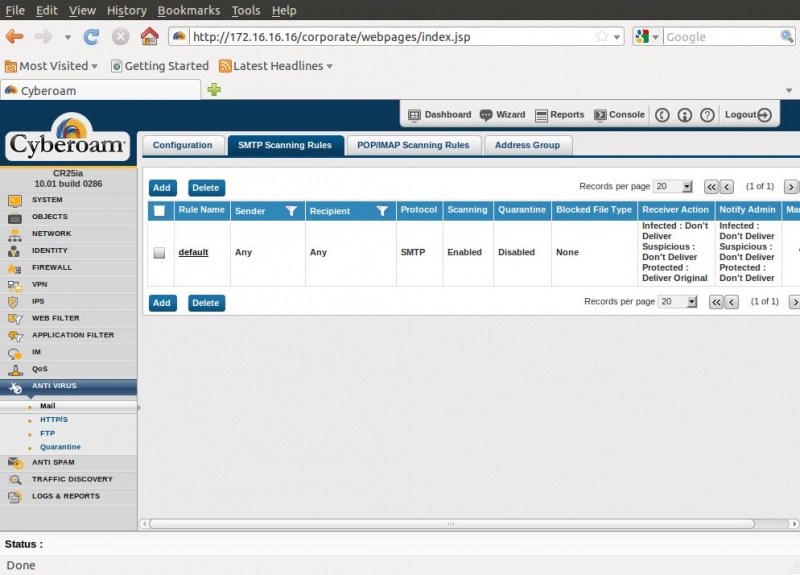Filter by Sender funnel icon

[291, 211]
